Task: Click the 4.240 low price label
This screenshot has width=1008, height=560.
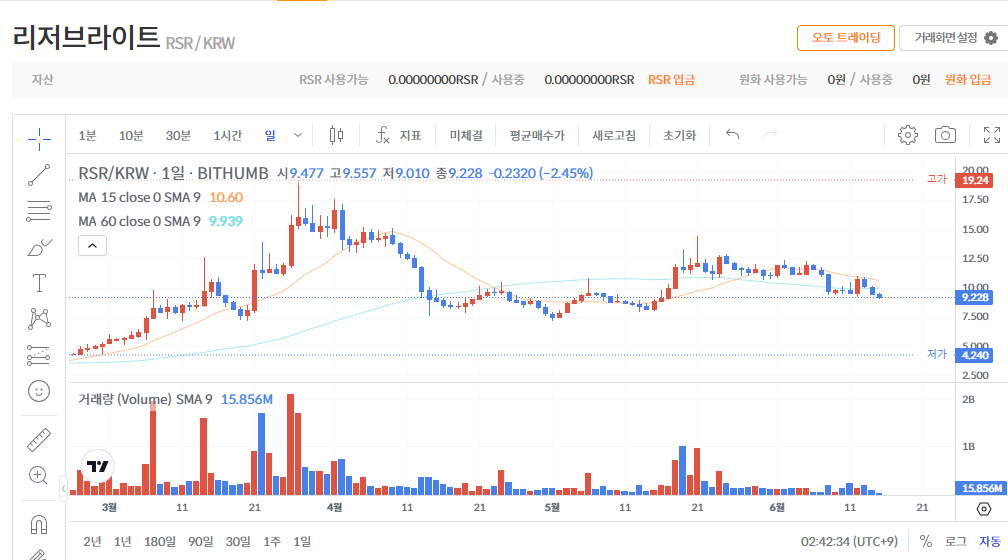Action: point(975,355)
